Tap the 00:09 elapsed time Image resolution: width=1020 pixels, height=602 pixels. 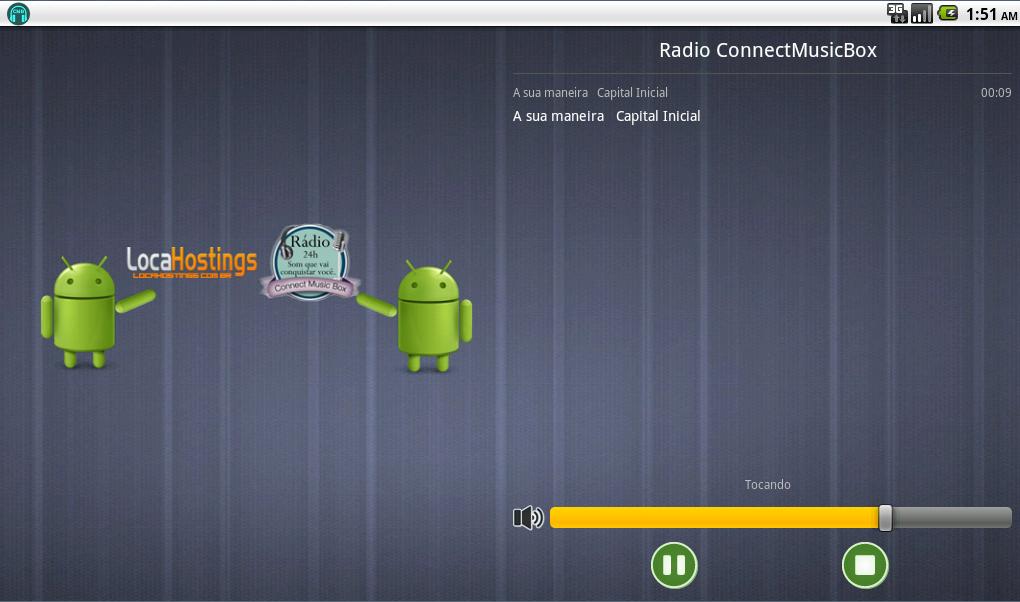tap(996, 93)
